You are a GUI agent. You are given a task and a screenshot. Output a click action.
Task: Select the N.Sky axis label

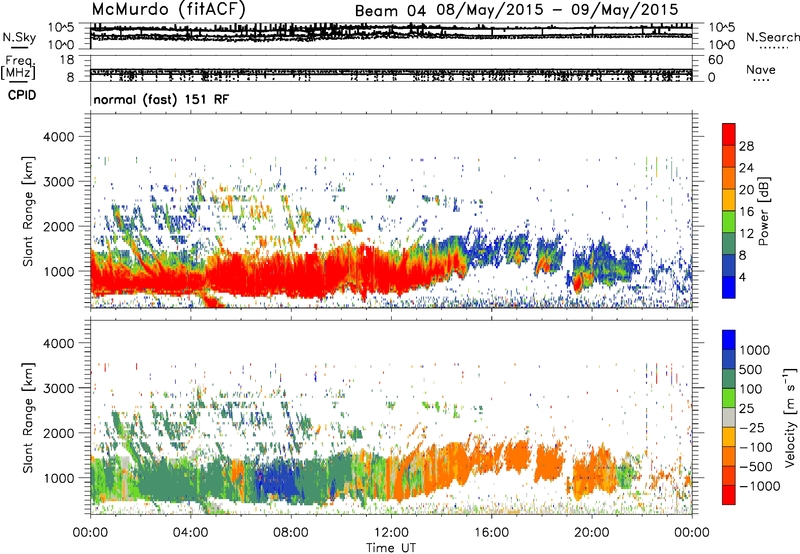[x=19, y=37]
